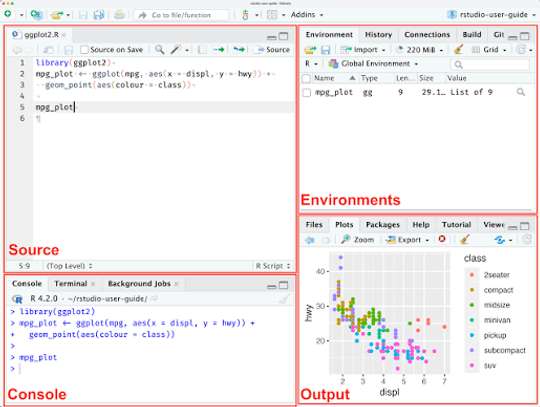Click the console working directory arrow icon
540x407 pixels.
click(154, 299)
